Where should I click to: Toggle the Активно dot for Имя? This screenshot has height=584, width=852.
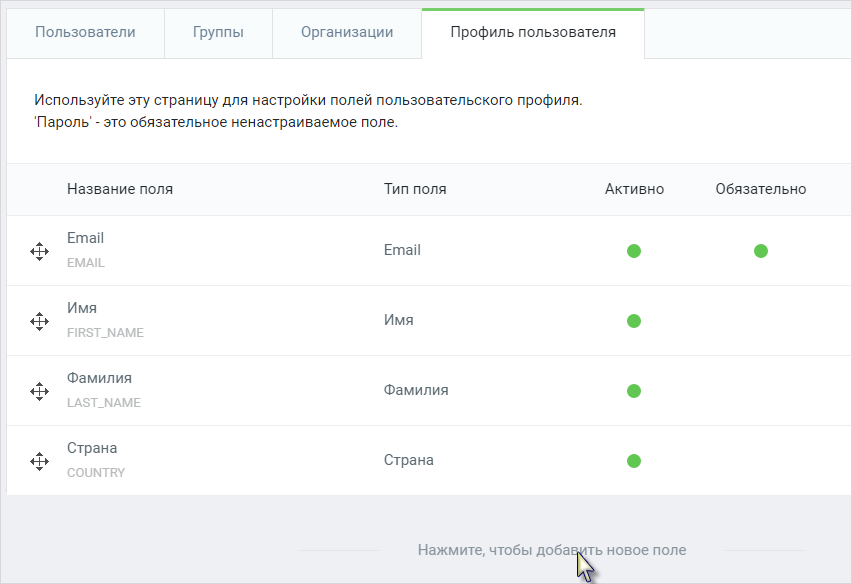tap(634, 321)
